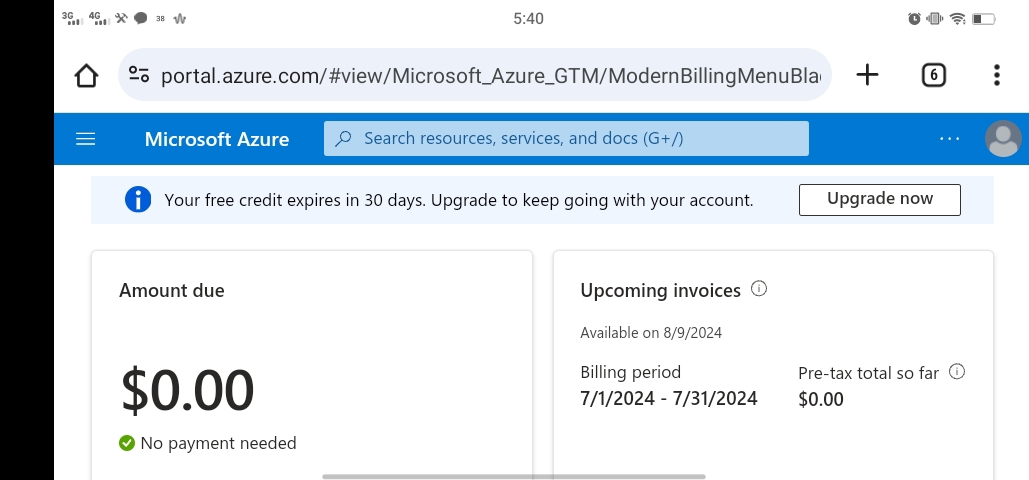Open site settings icon in address bar
Screen dimensions: 1029x480
pyautogui.click(x=138, y=74)
